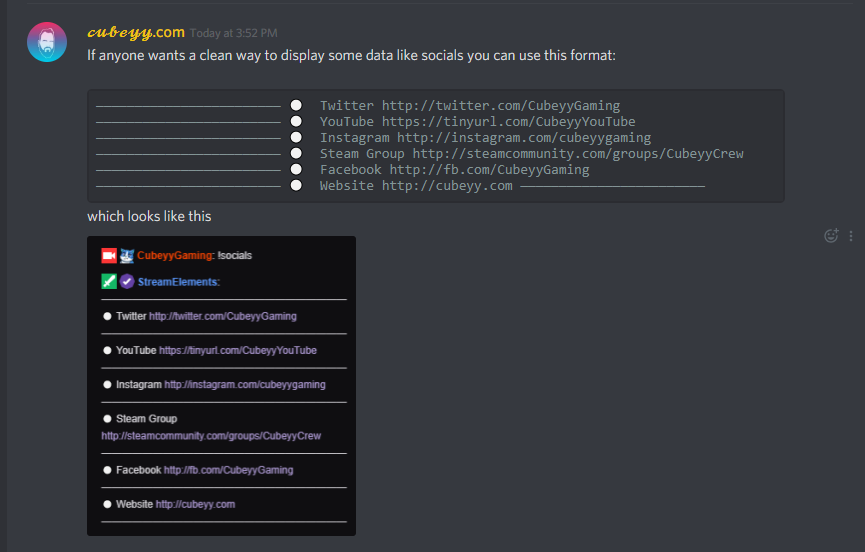Open the cubeyy.com user avatar

coord(47,42)
